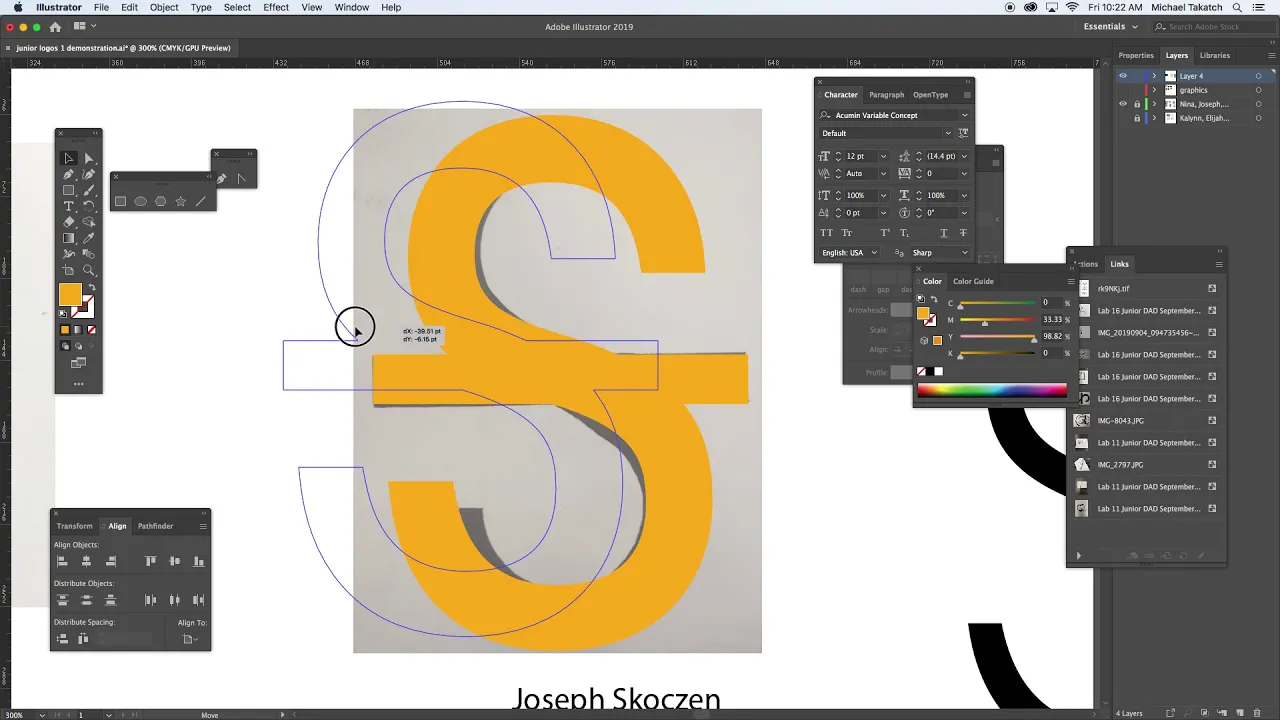Switch to the Transform tab
The image size is (1280, 720).
75,526
